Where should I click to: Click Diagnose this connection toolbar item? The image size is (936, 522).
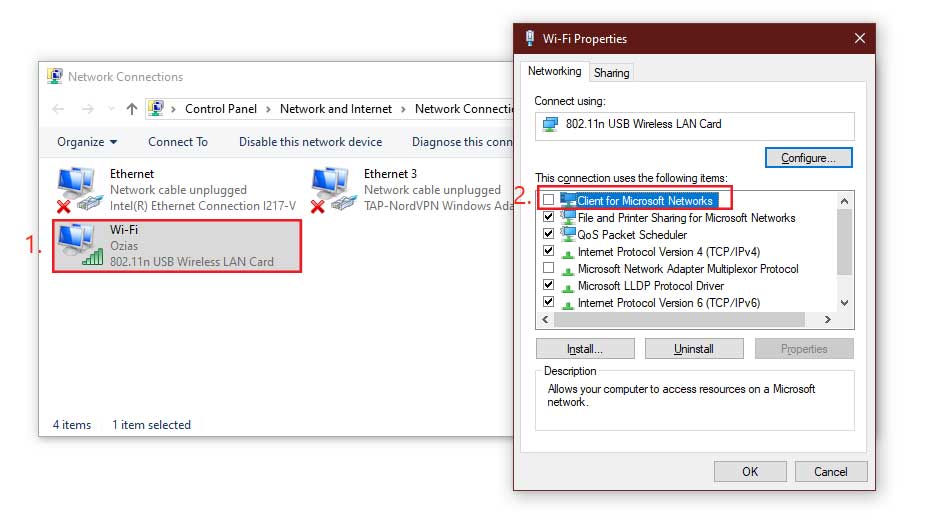pyautogui.click(x=462, y=142)
